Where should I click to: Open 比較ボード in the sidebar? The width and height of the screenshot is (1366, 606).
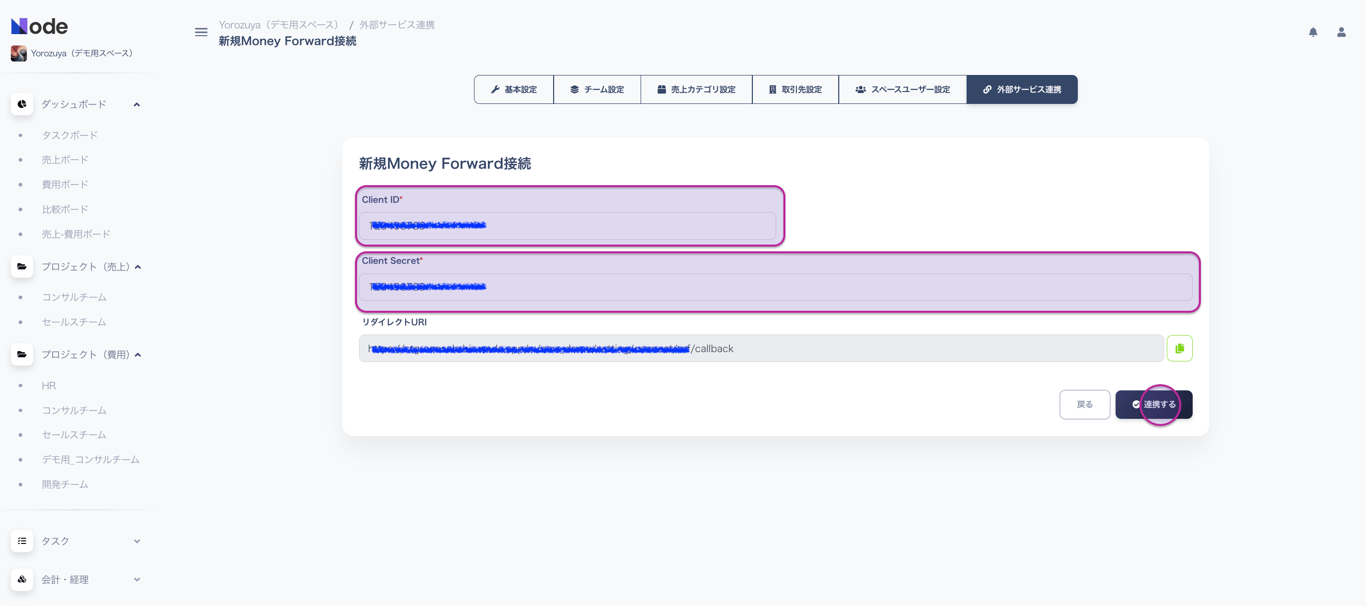coord(65,209)
